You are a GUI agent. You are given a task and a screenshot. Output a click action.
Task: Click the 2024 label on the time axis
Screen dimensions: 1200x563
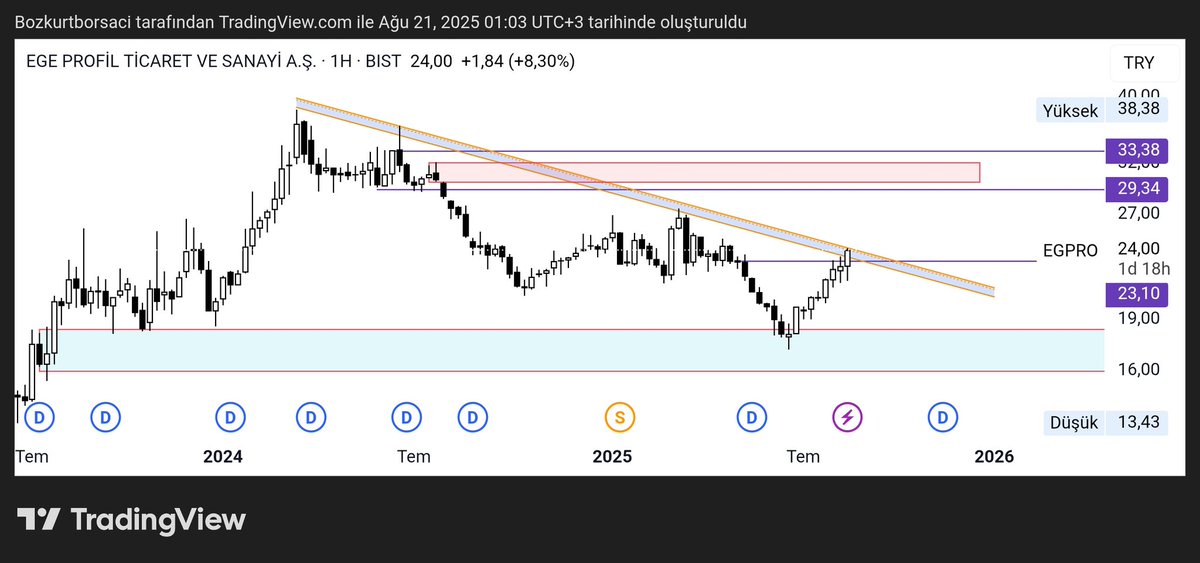(223, 456)
